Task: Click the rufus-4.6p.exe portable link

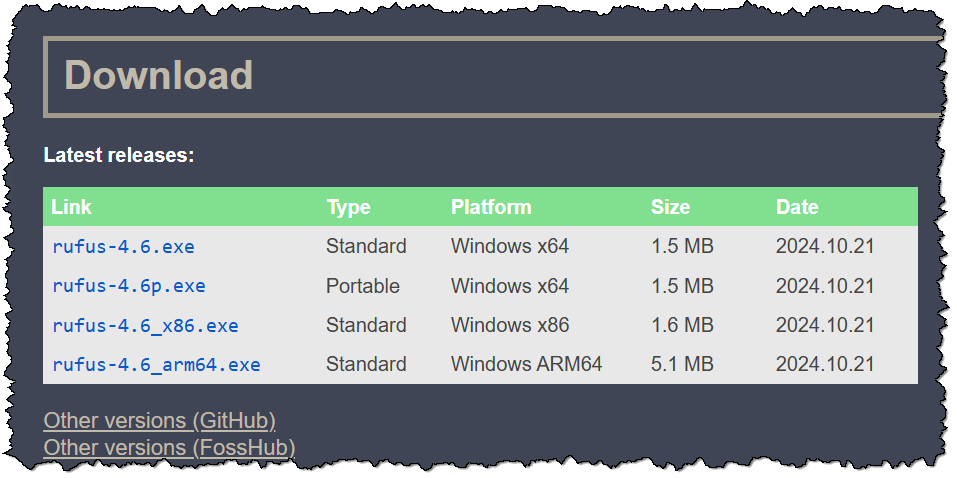Action: [128, 286]
